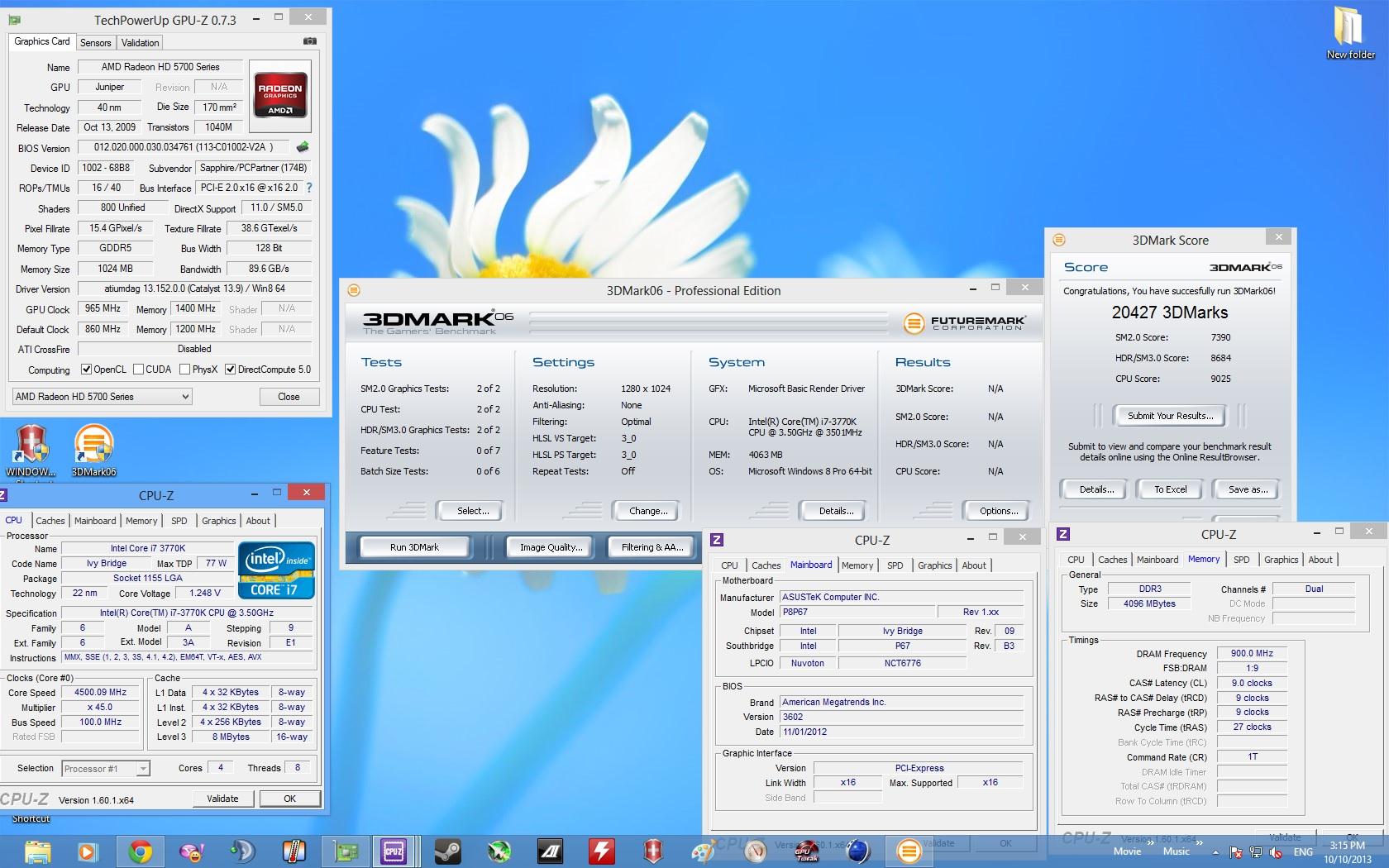Image resolution: width=1389 pixels, height=868 pixels.
Task: Switch to the Sensors tab in GPU-Z
Action: click(95, 42)
